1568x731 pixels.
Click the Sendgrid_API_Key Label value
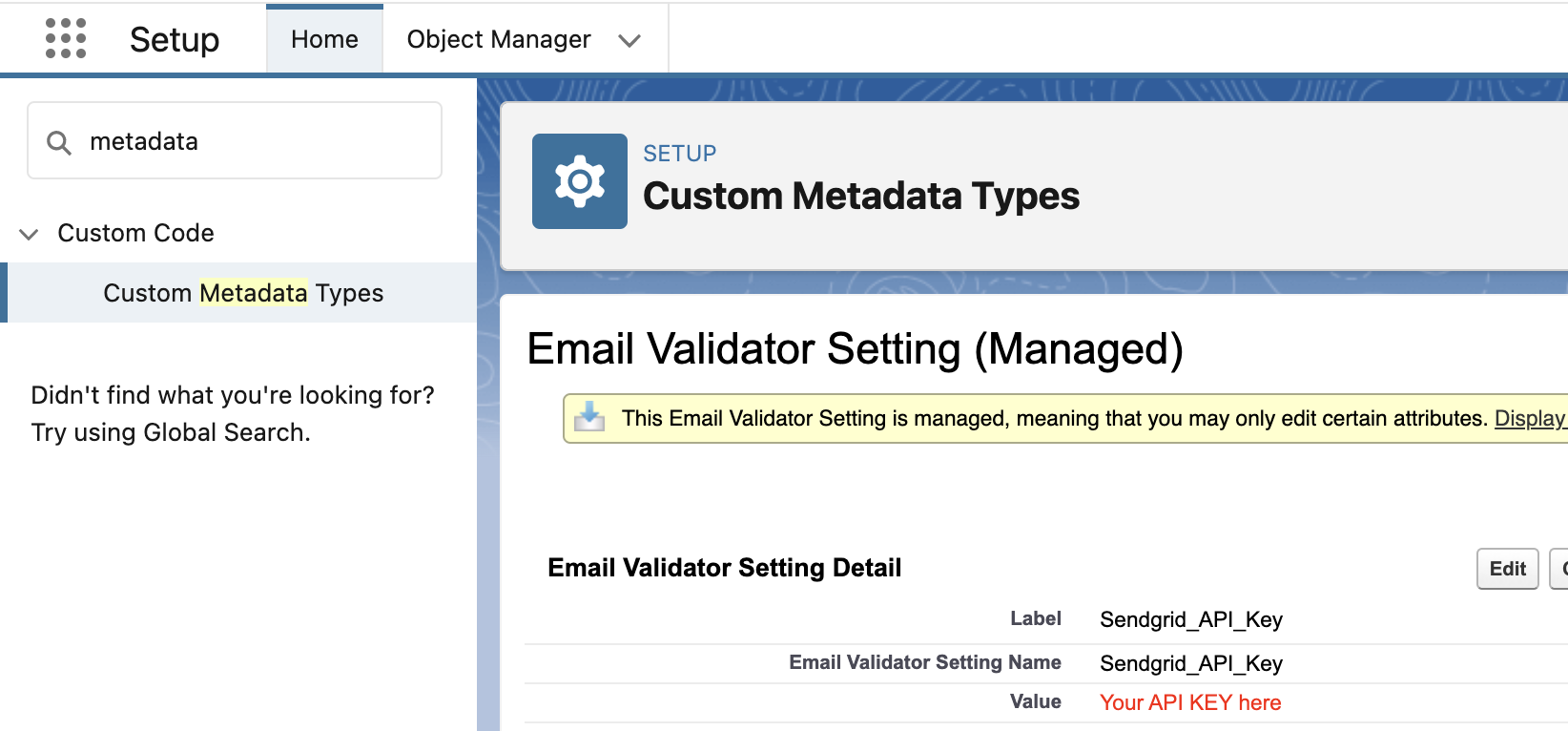coord(1191,619)
